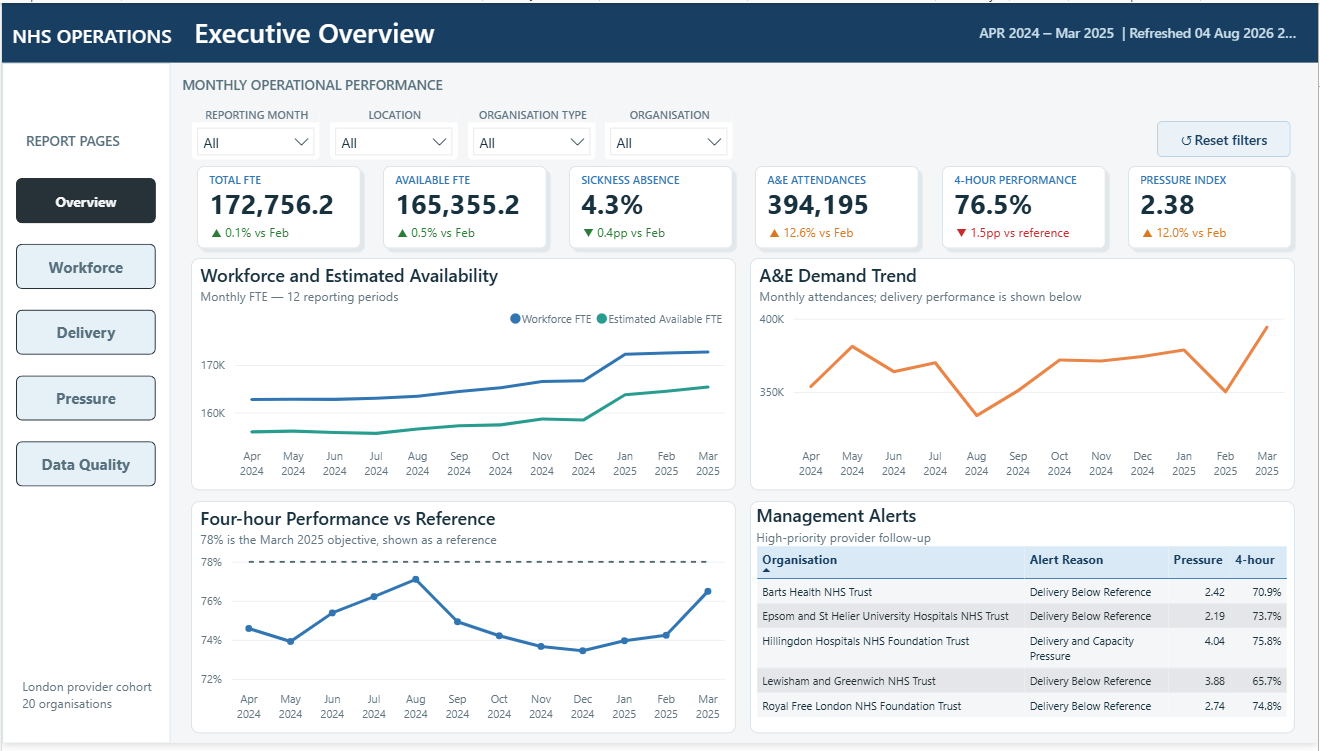Screen dimensions: 1320x751
Task: Open the Organisation Type dropdown
Action: tap(533, 142)
